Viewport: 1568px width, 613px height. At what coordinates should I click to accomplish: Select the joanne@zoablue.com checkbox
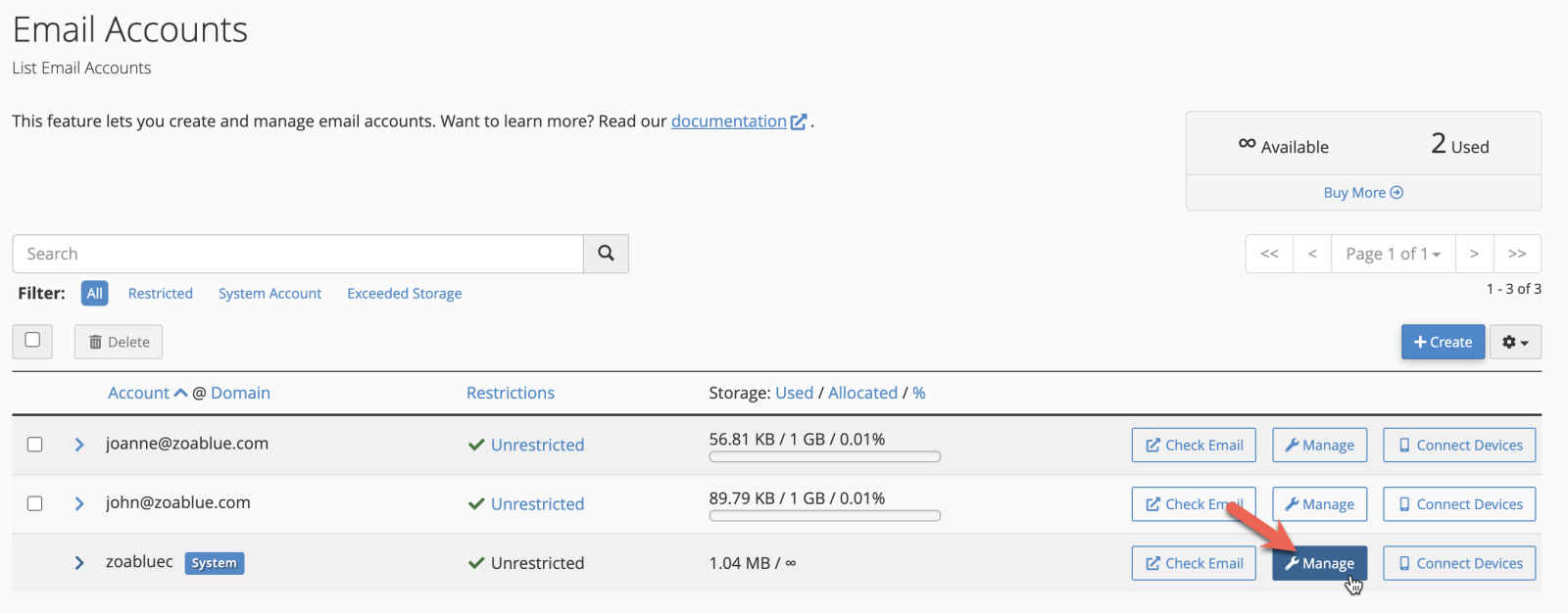click(x=35, y=445)
